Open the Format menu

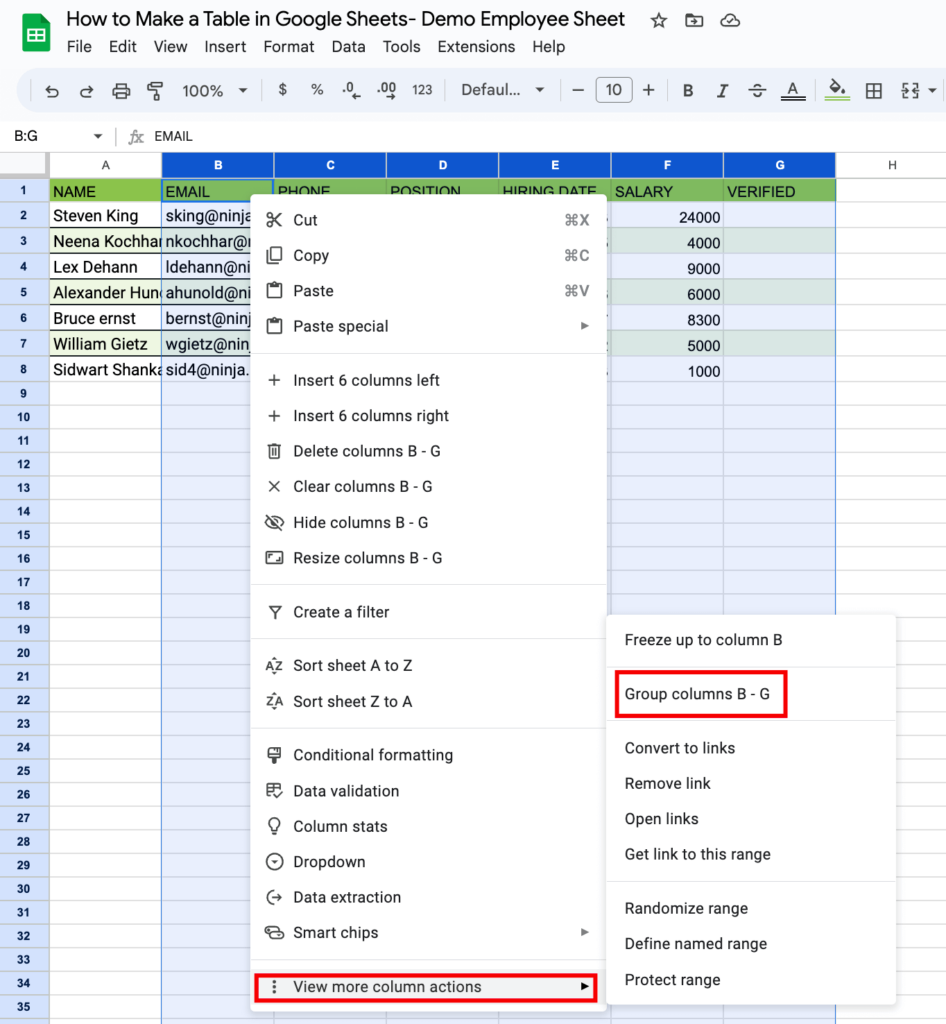(289, 47)
